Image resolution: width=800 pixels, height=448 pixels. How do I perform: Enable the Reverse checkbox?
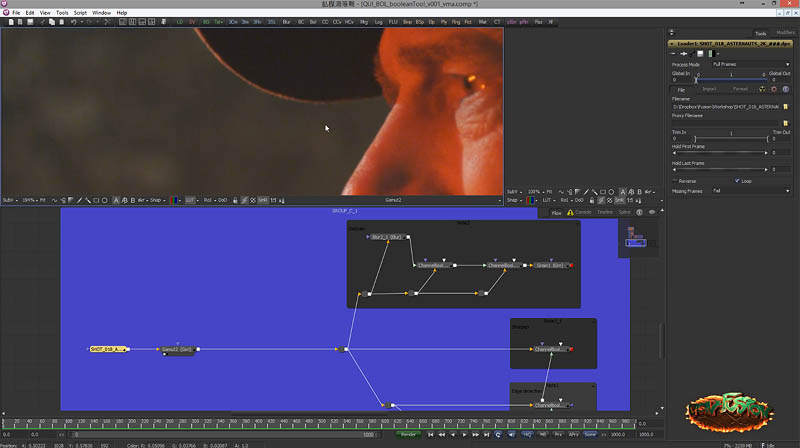pos(675,181)
